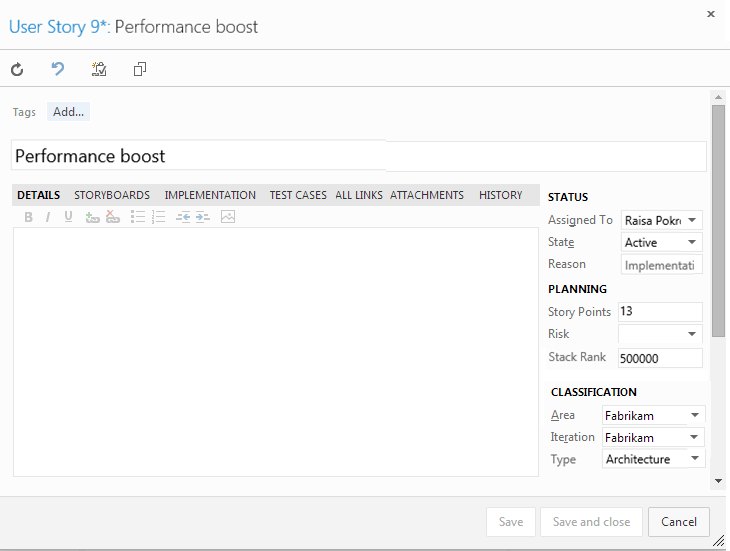Click the insert hyperlink icon
Viewport: 730px width, 551px height.
[93, 217]
